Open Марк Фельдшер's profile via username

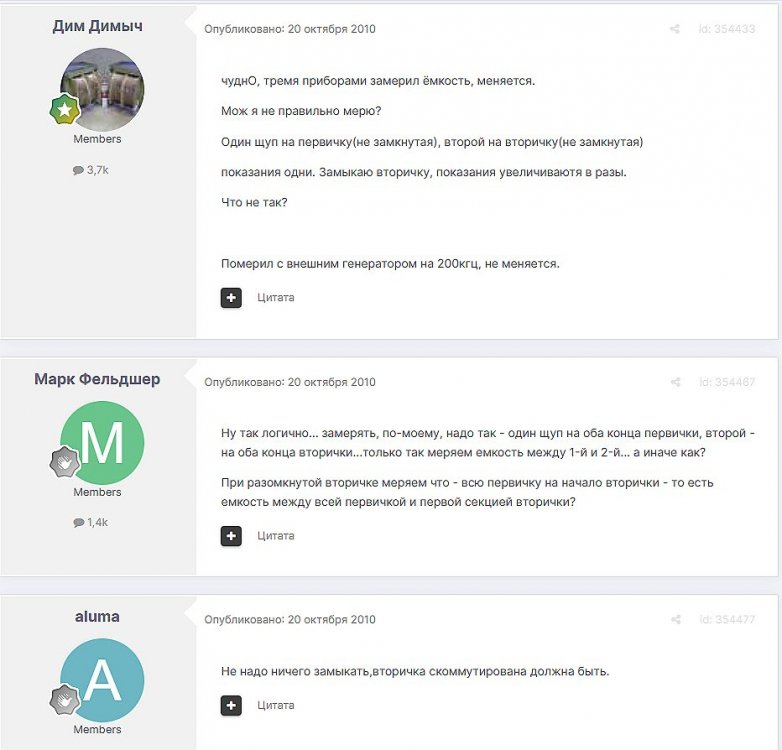97,379
